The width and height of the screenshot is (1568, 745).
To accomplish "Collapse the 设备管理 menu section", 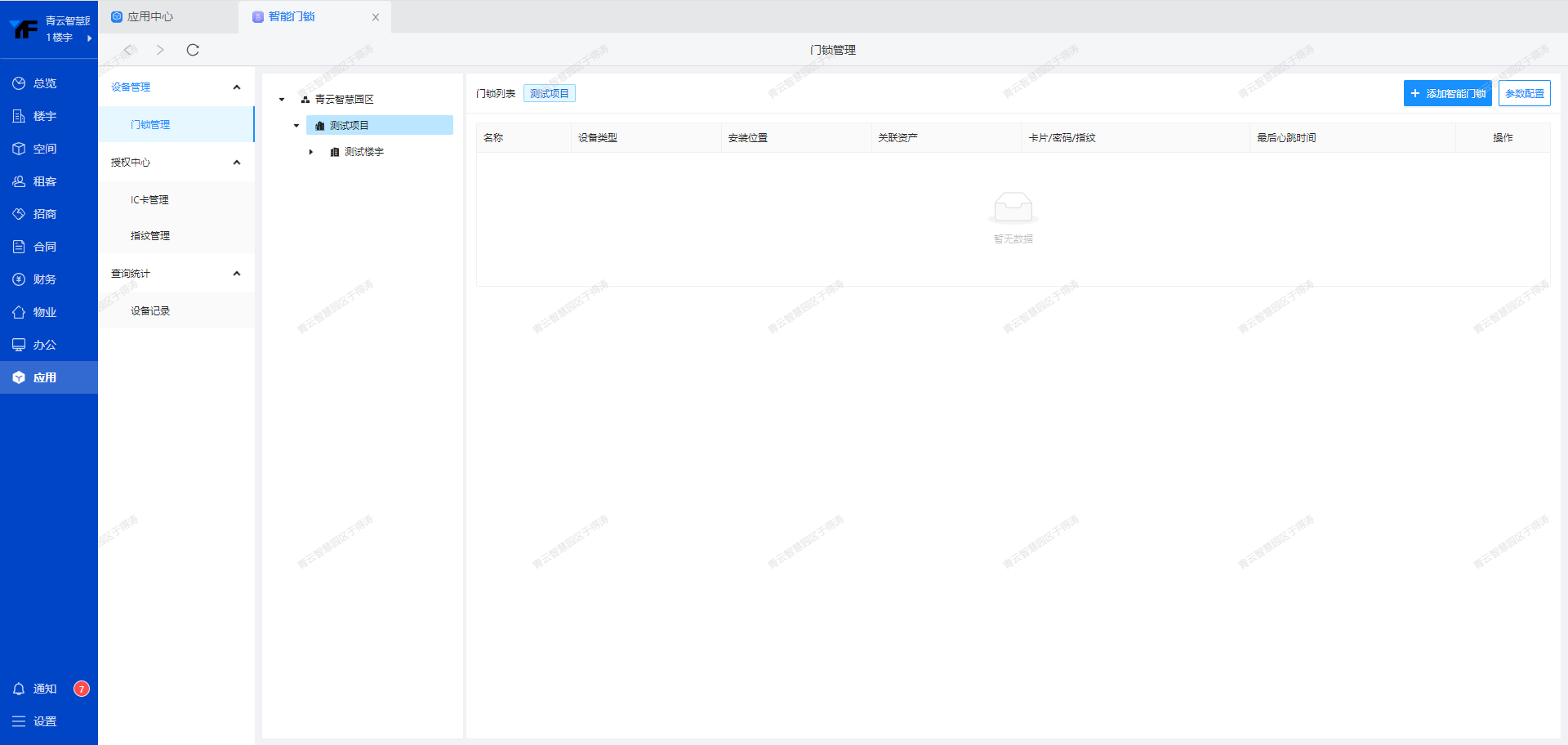I will click(237, 87).
